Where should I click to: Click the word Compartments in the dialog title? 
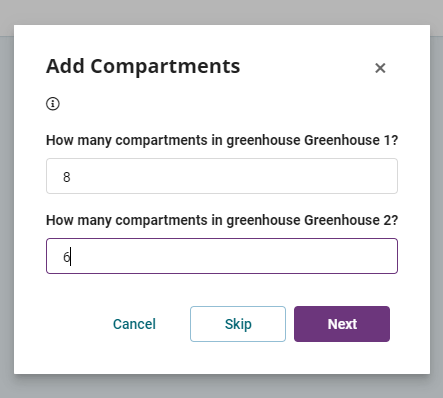pos(165,67)
